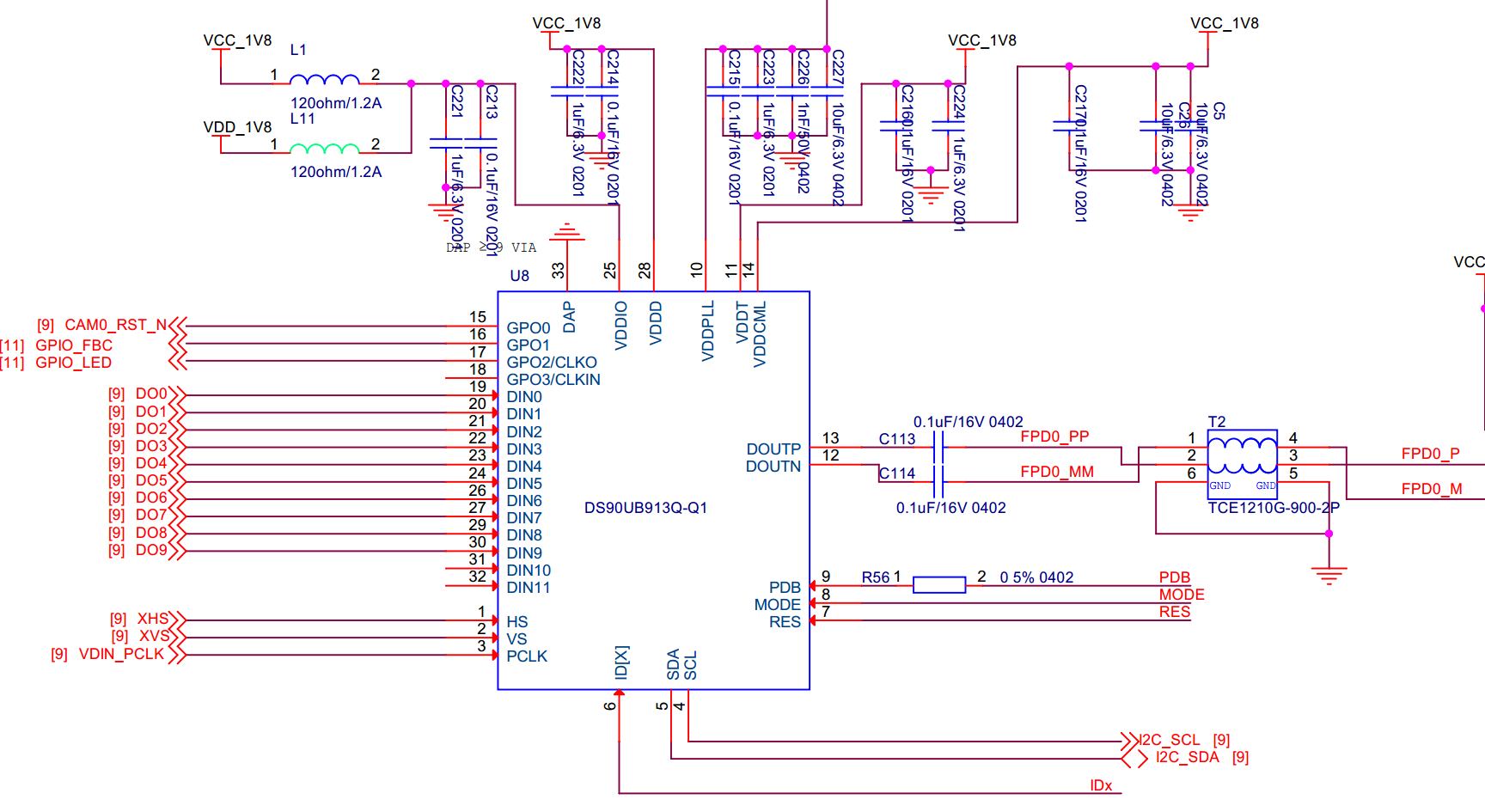Image resolution: width=1485 pixels, height=812 pixels.
Task: Click the FPD0_PP net label
Action: point(1054,437)
